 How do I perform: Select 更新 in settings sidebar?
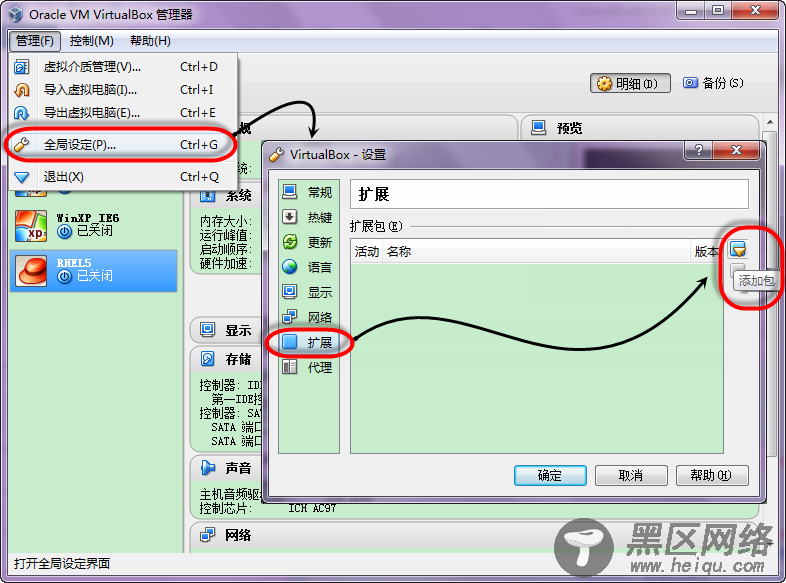coord(309,242)
